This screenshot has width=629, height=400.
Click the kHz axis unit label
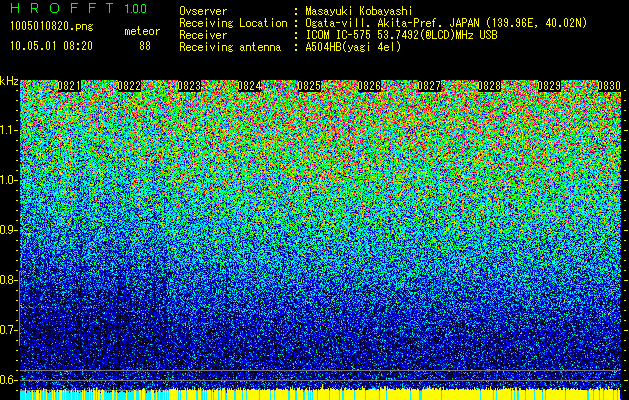pyautogui.click(x=9, y=81)
